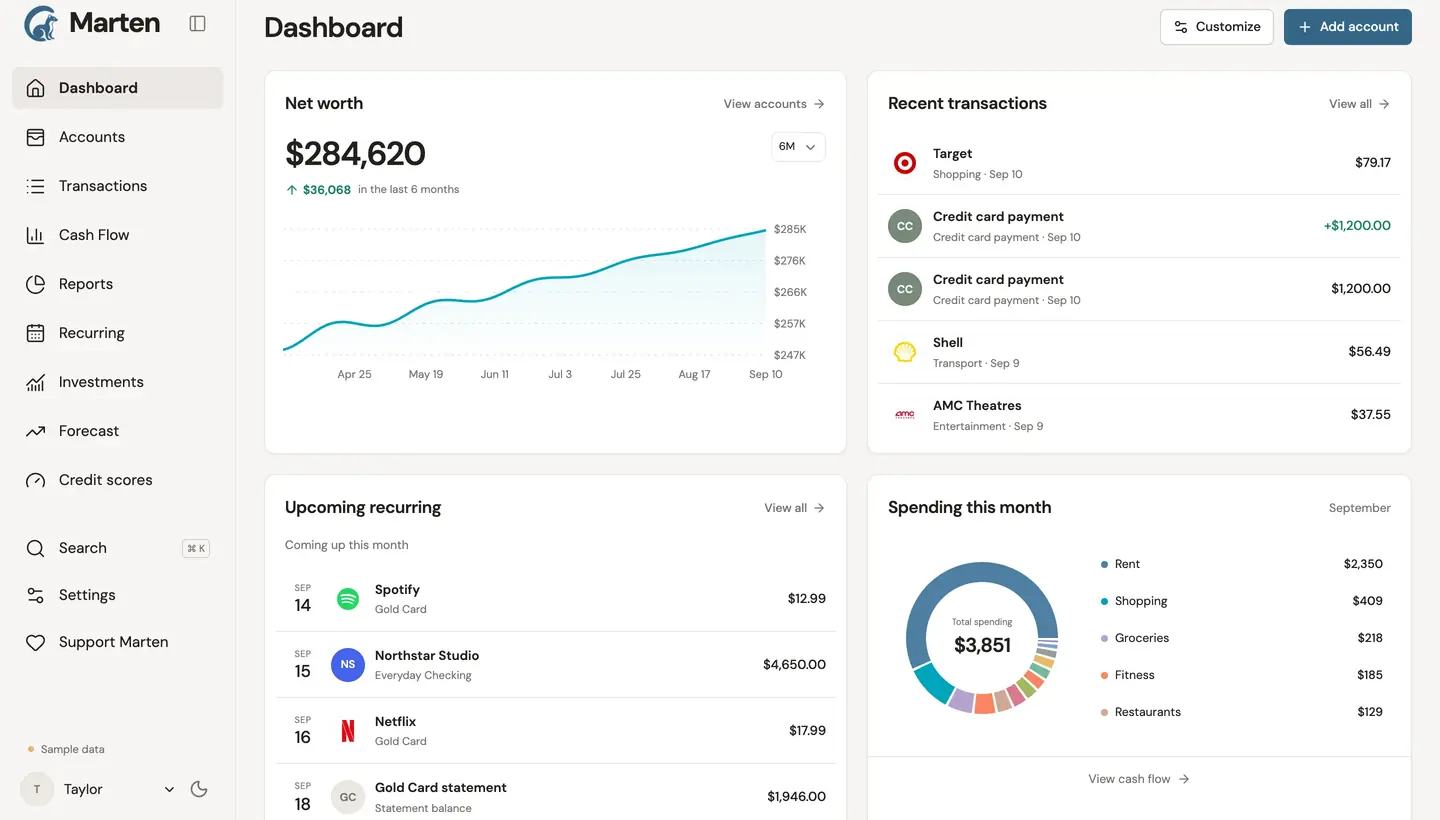Click the Marten logo icon
Screen dimensions: 1440x820
pyautogui.click(x=41, y=23)
